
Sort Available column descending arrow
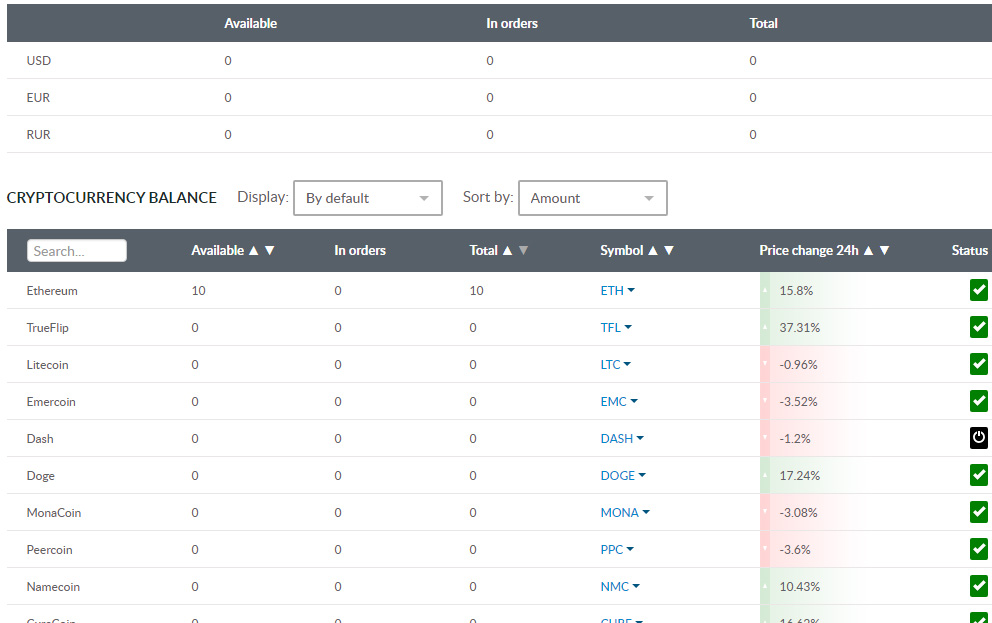coord(269,251)
